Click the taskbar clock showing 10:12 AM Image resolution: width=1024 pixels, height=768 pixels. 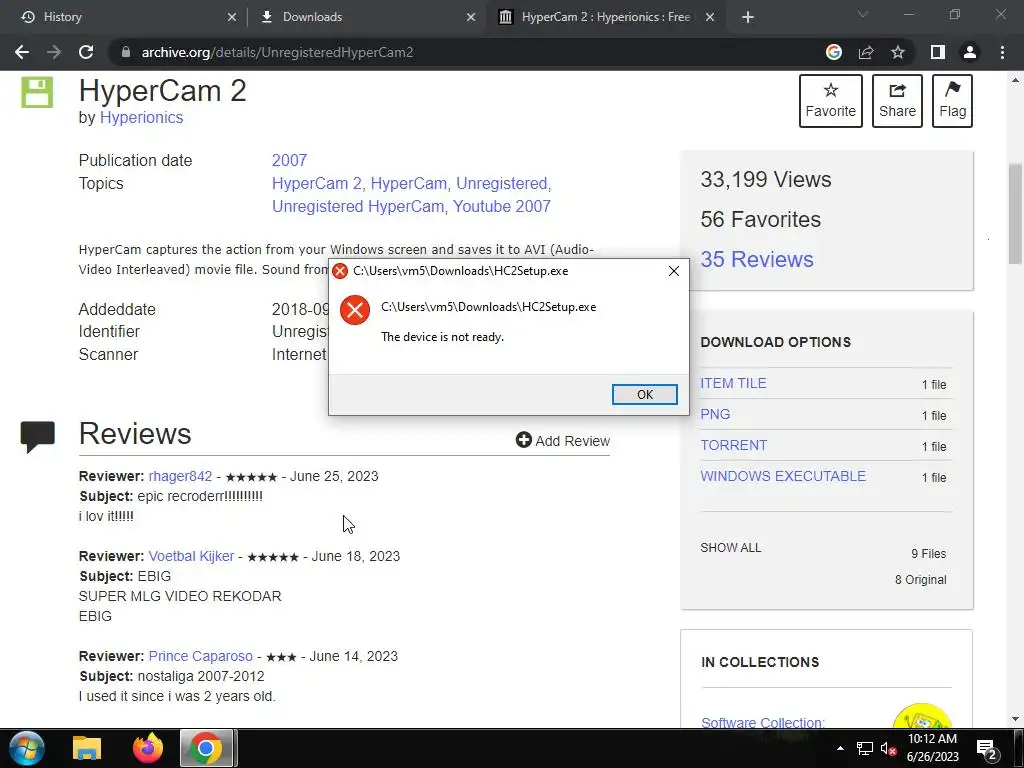[933, 748]
